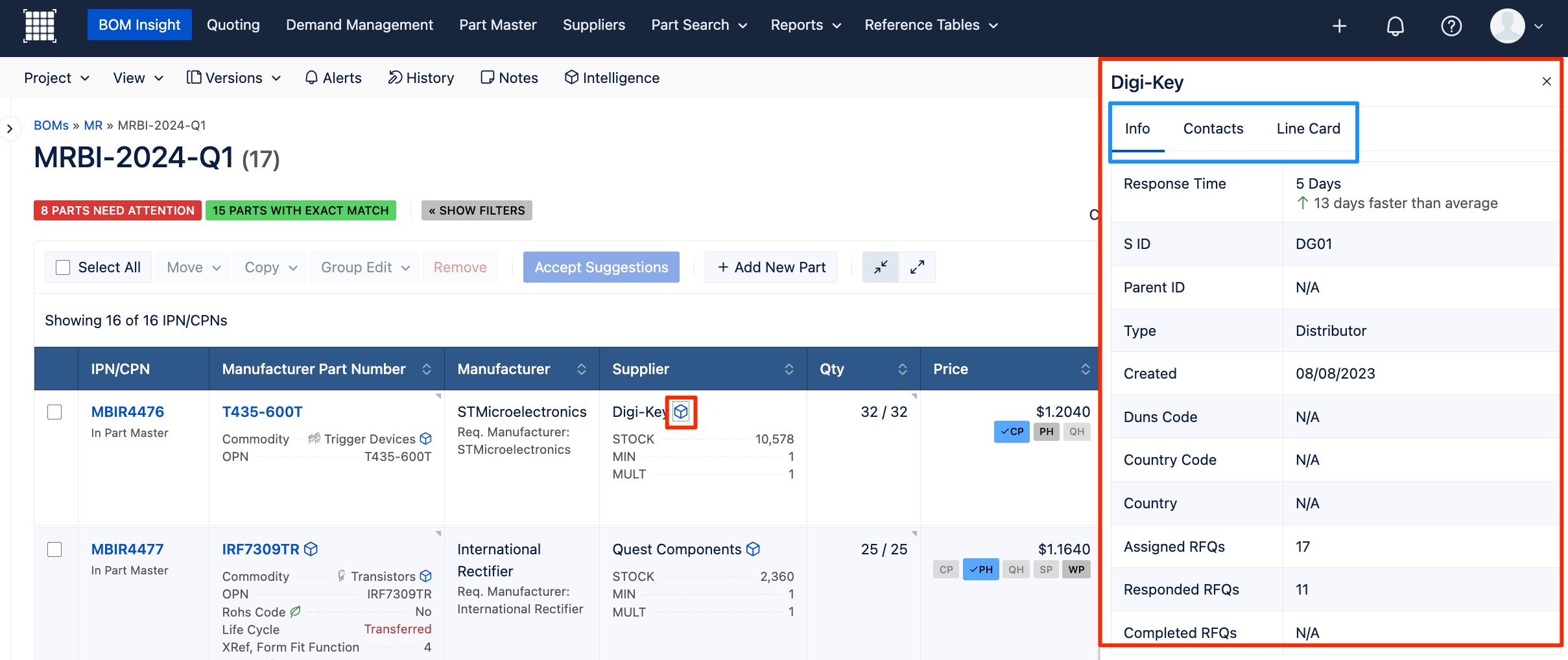The image size is (1568, 660).
Task: Open Part Master in navigation
Action: 498,25
